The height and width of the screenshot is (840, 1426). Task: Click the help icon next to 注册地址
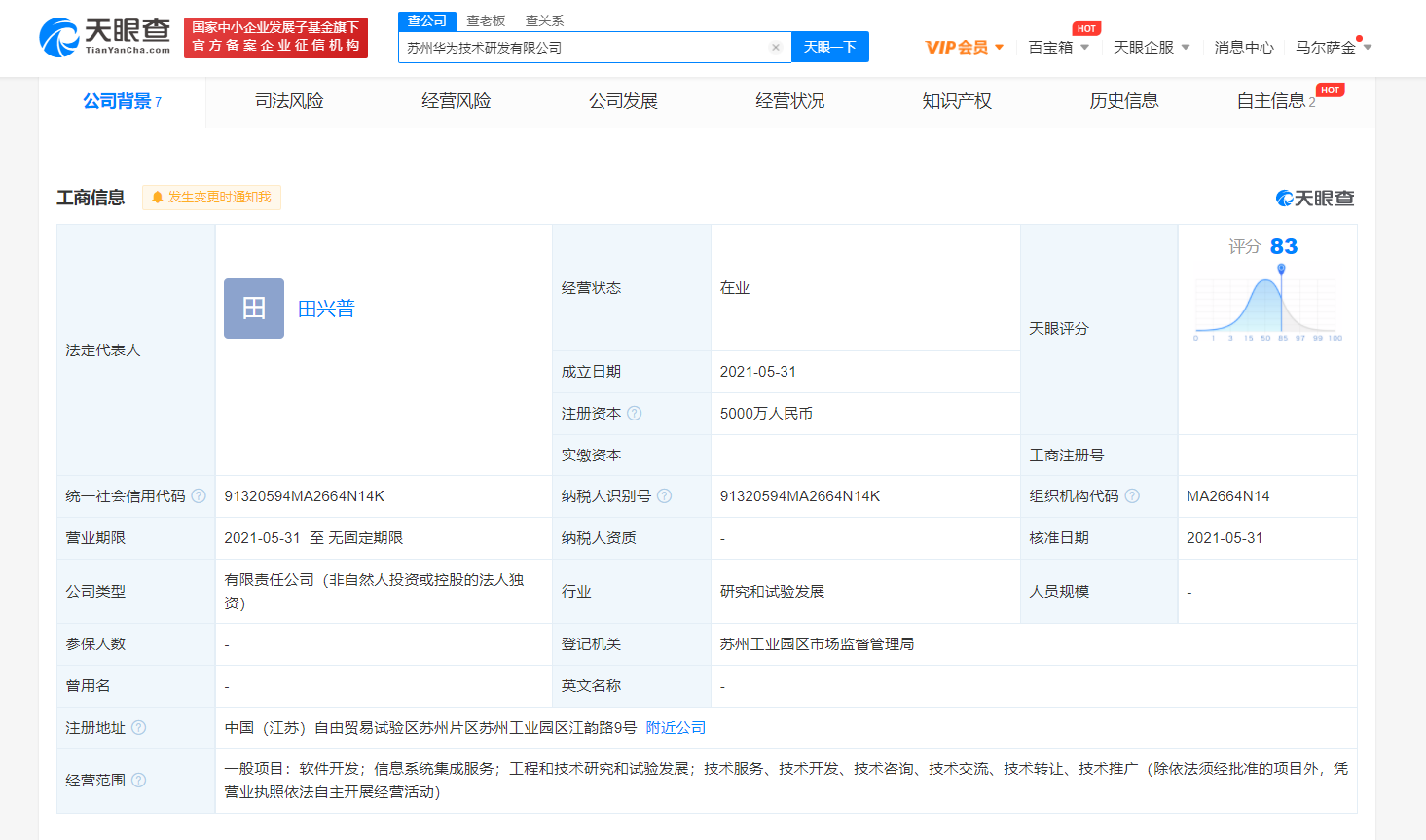click(139, 728)
